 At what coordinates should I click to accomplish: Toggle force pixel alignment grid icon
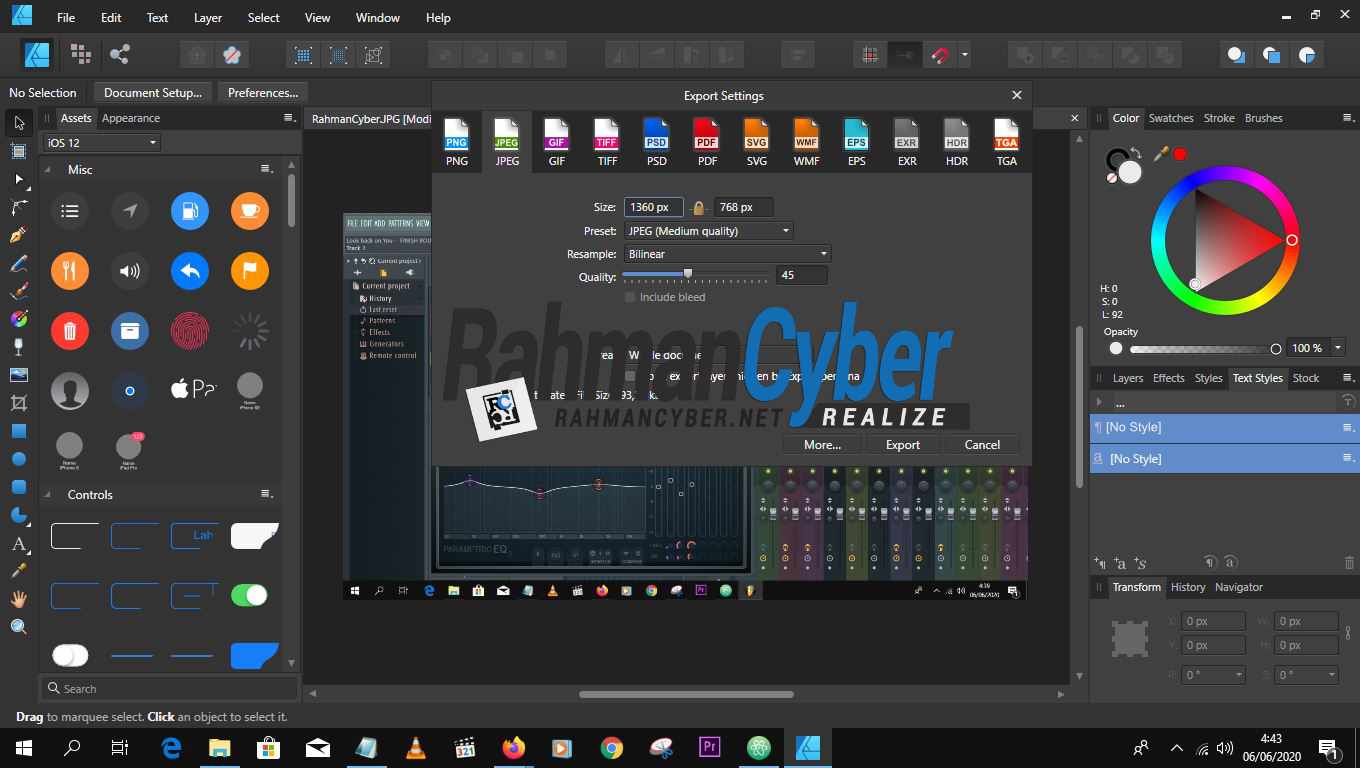[870, 55]
